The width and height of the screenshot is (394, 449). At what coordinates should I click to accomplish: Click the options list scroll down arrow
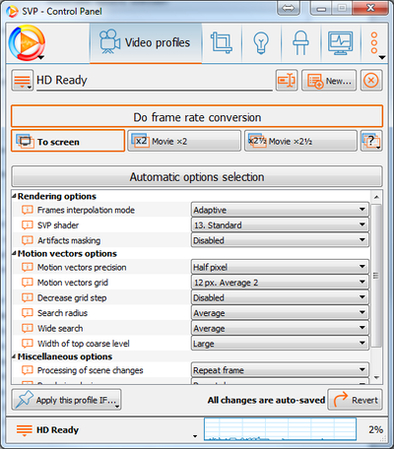[376, 377]
